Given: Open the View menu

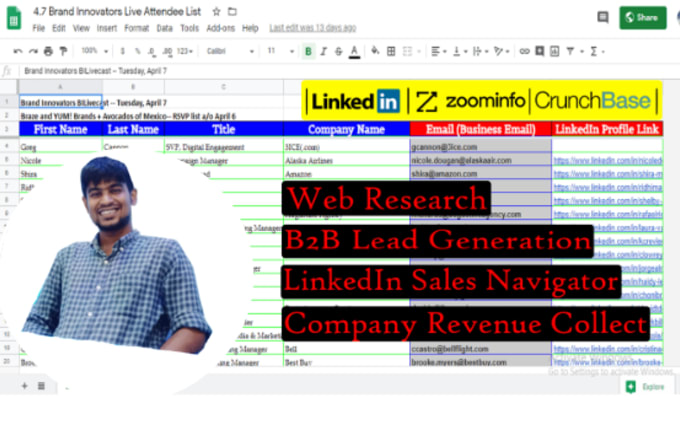Looking at the screenshot, I should [x=81, y=28].
